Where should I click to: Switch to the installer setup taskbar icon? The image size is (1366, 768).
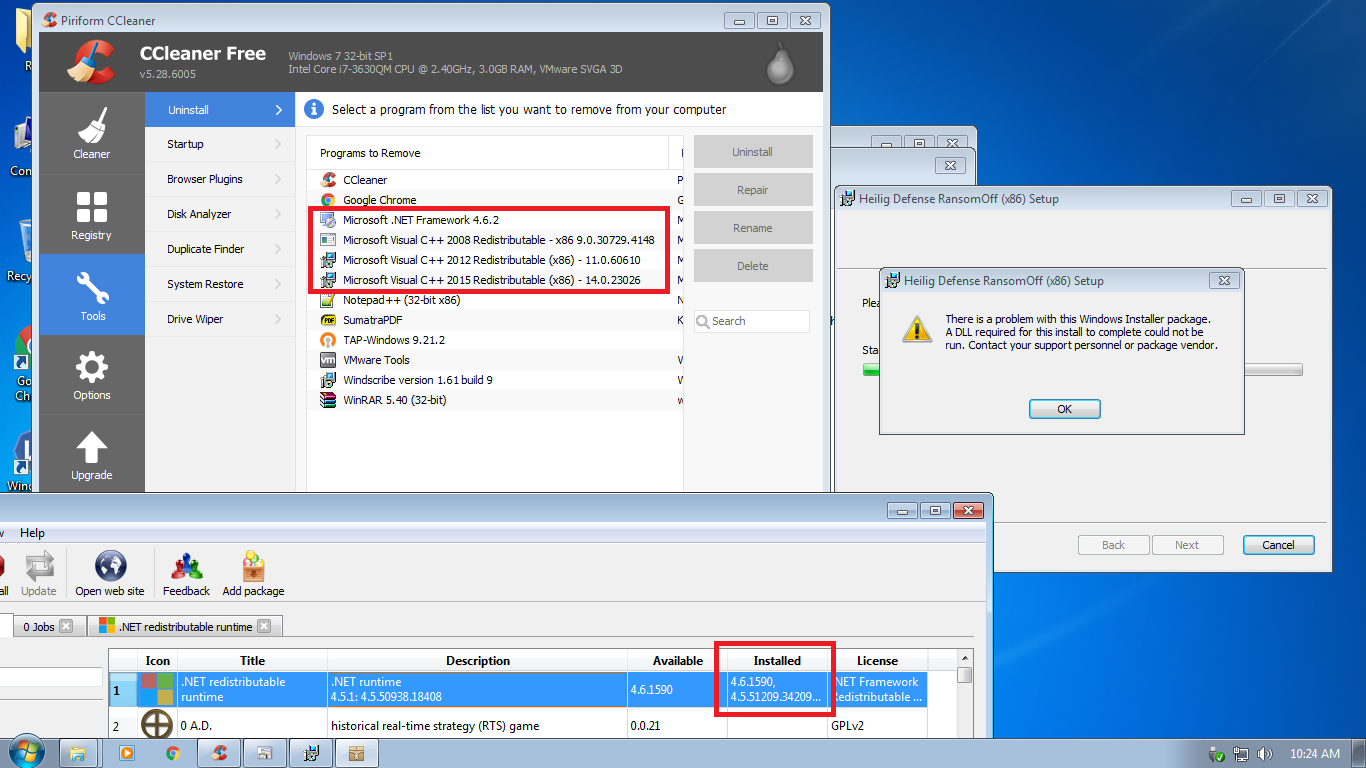(x=312, y=753)
